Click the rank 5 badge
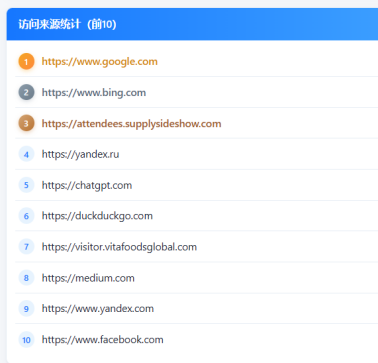 (26, 185)
